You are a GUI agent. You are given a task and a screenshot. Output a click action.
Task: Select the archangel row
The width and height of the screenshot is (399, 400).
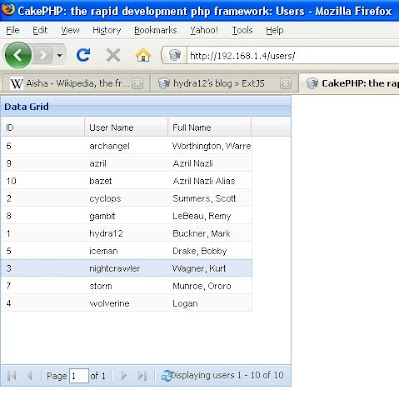click(127, 146)
